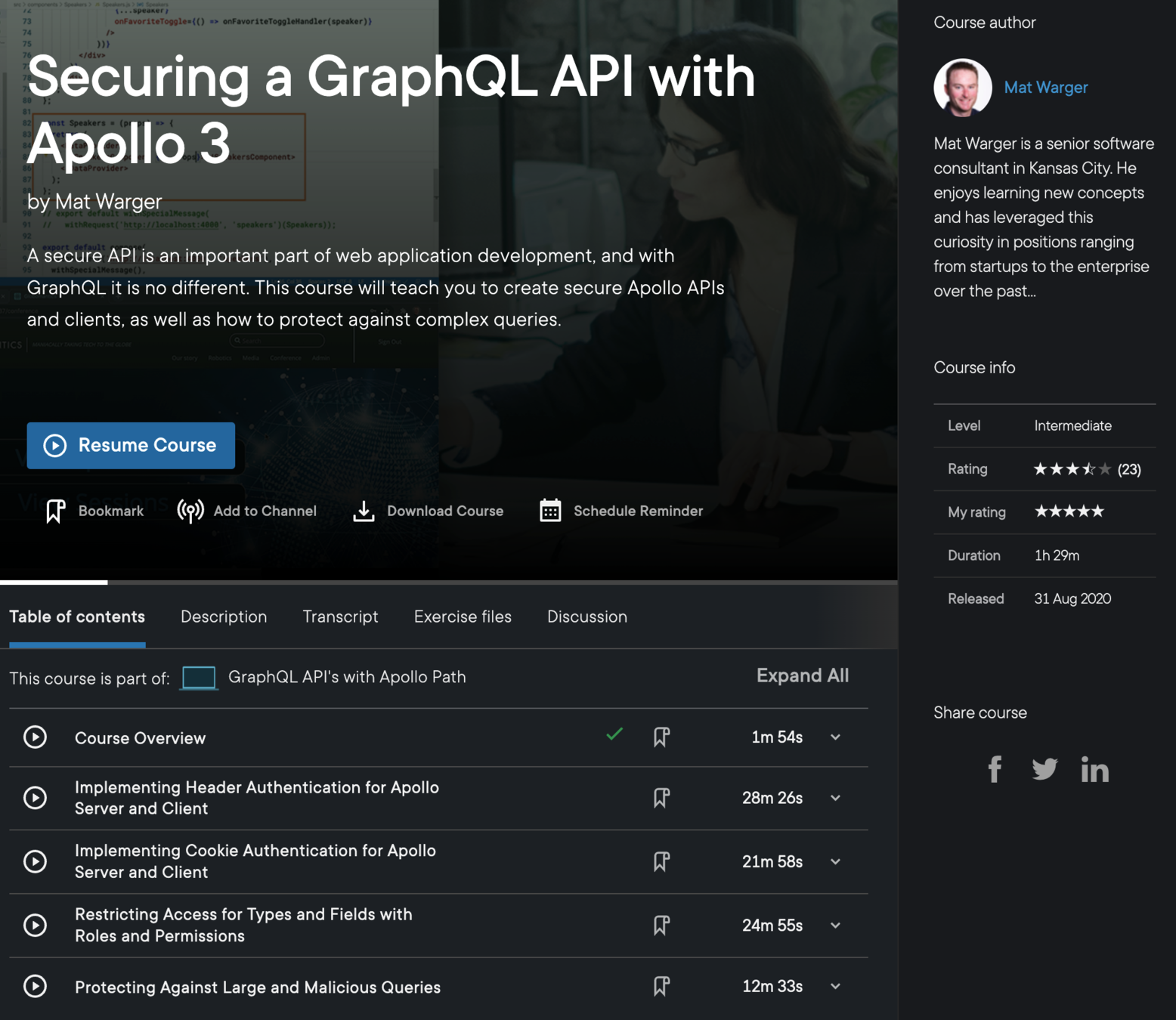Click the Course Overview title text
Screen dimensions: 1176x1020
point(140,738)
